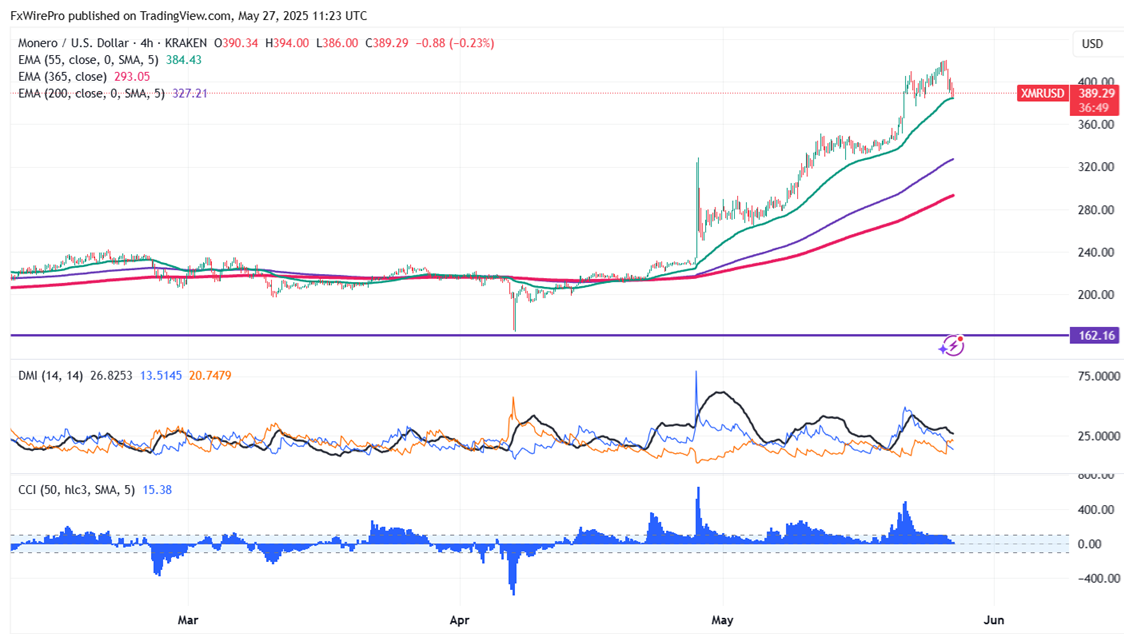This screenshot has height=634, width=1124.
Task: Click the 360.00 price axis label
Action: click(x=1097, y=124)
